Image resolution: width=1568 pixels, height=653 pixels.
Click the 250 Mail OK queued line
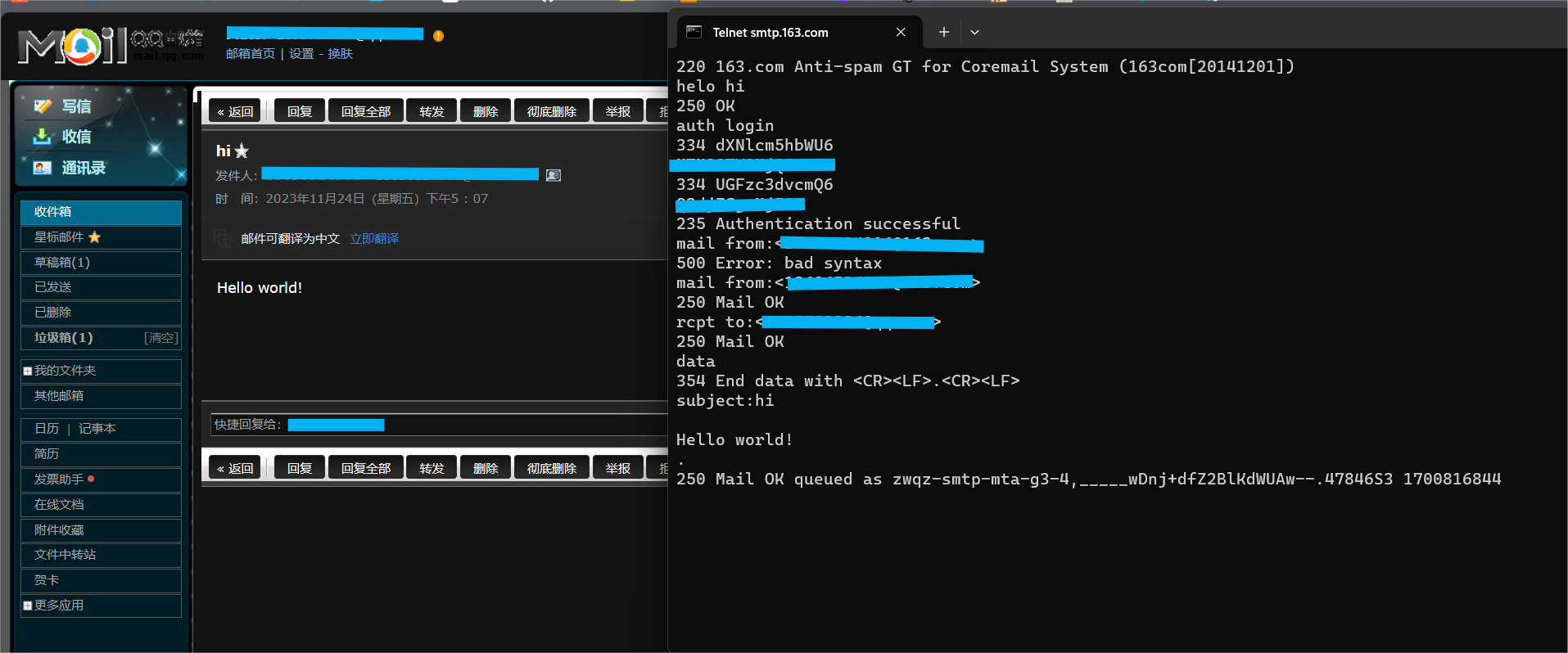[1088, 480]
